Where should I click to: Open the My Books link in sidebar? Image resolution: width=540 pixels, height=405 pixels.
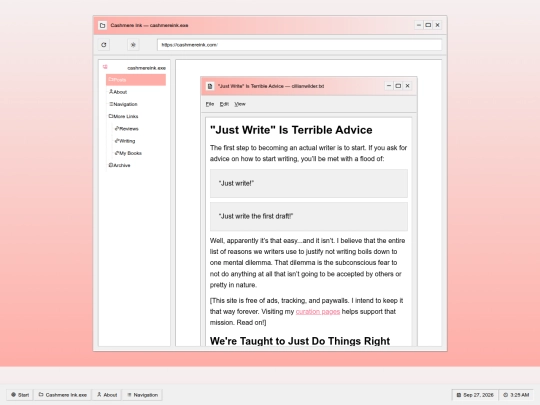coord(128,153)
